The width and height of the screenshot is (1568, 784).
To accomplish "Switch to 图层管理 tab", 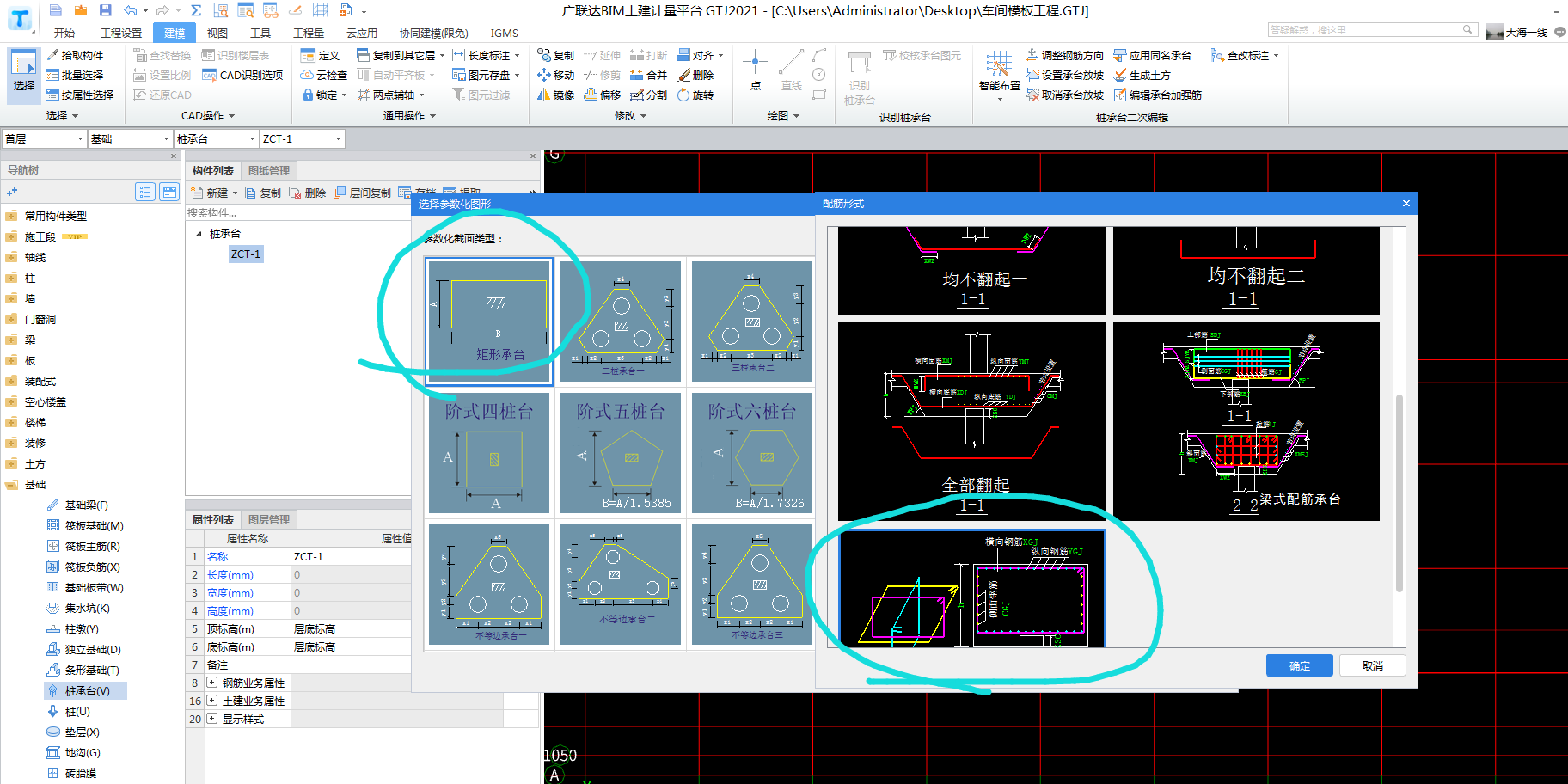I will coord(269,519).
